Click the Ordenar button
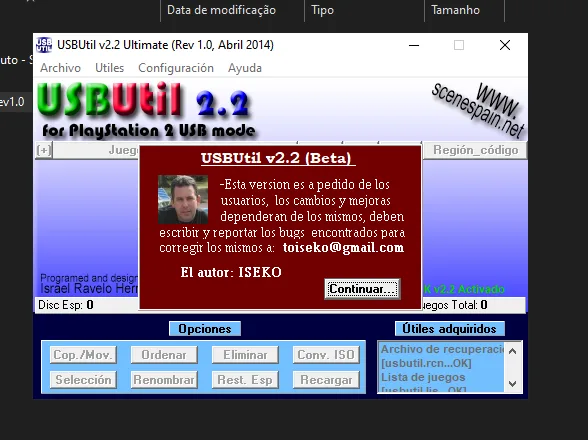Viewport: 588px width, 440px height. click(x=164, y=355)
